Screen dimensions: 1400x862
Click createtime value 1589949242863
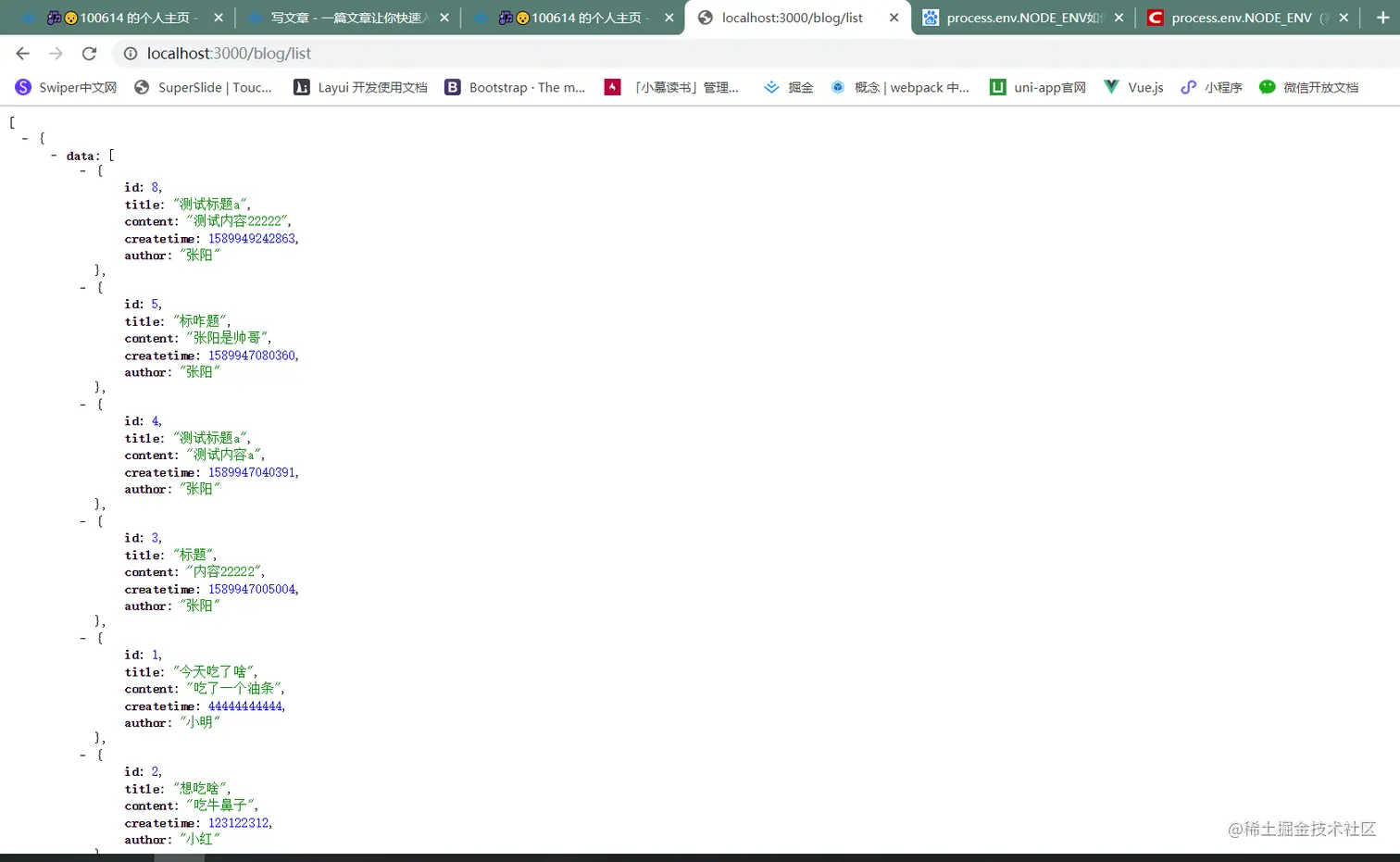252,239
